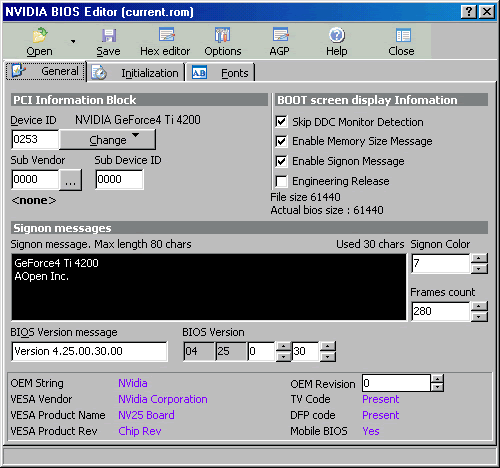Click the NVidia Corporation VESA Vendor link

pyautogui.click(x=163, y=399)
